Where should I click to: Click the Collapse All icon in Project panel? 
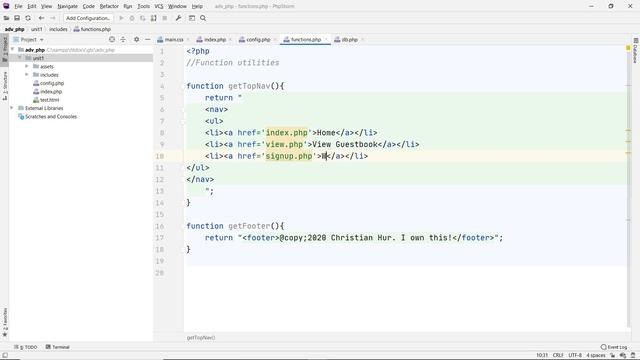(123, 39)
